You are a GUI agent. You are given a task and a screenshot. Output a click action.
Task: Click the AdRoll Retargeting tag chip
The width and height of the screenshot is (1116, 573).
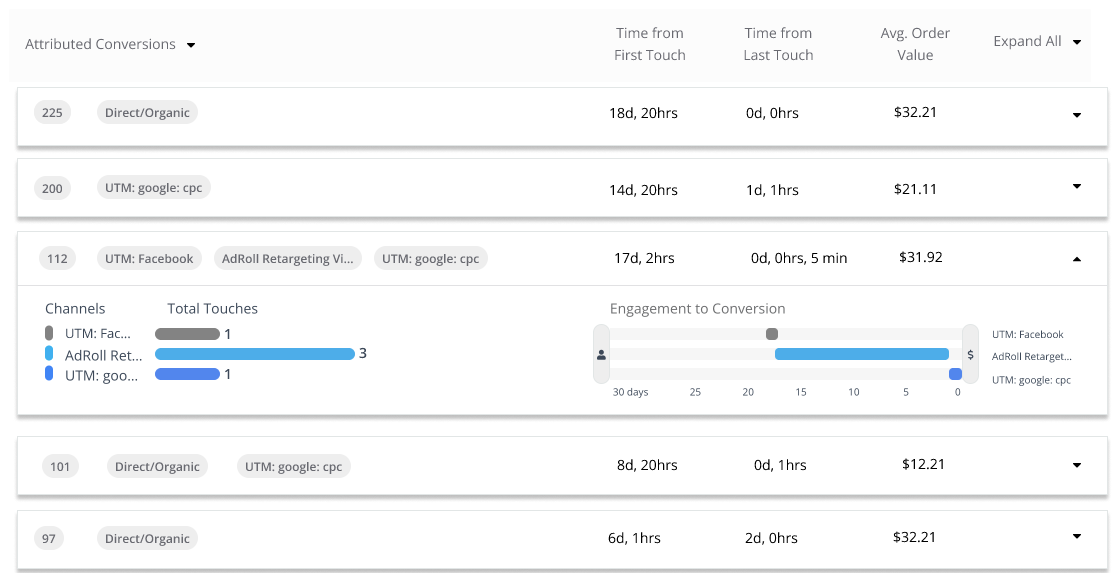point(288,259)
